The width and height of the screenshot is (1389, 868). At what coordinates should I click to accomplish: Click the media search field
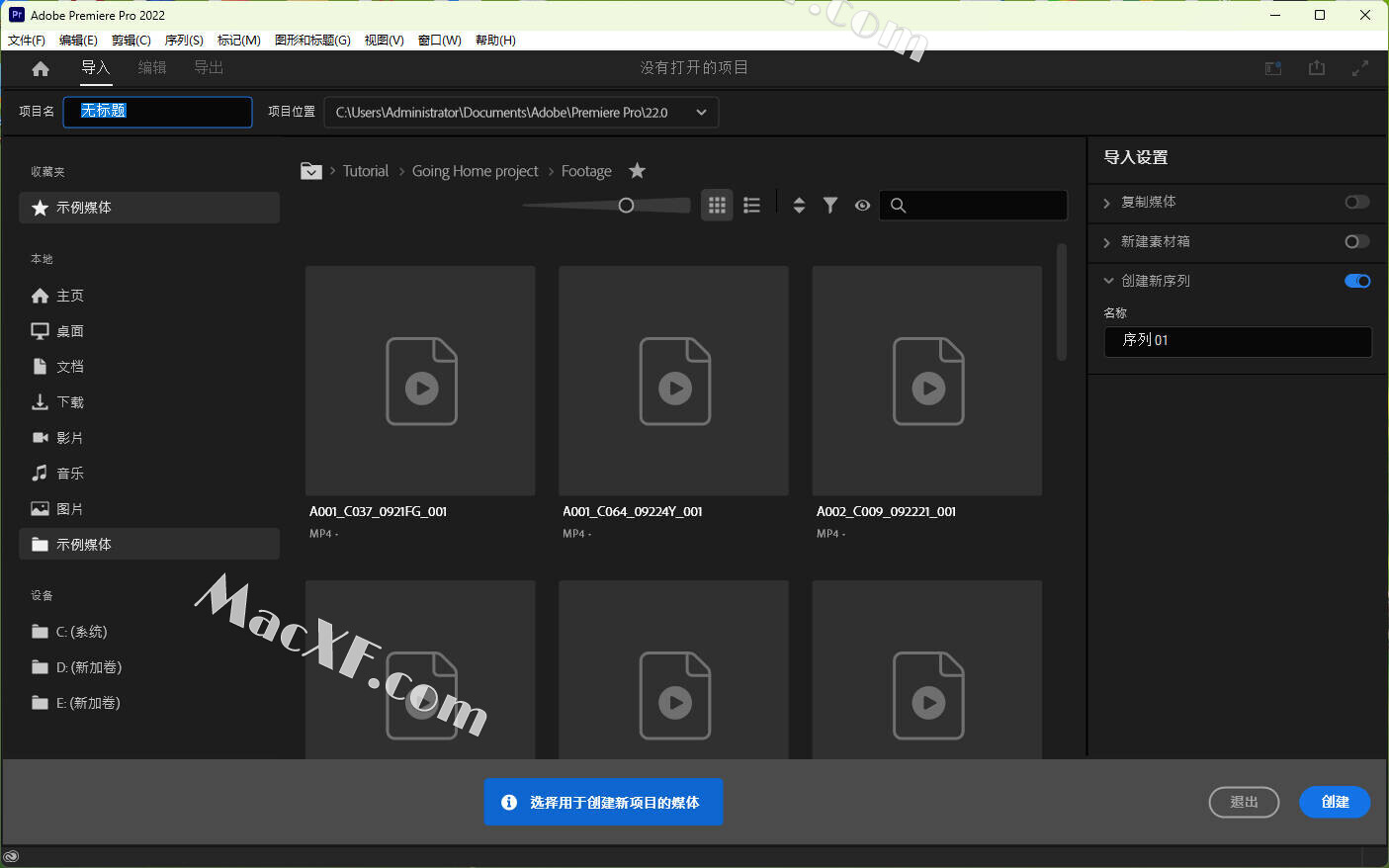973,205
